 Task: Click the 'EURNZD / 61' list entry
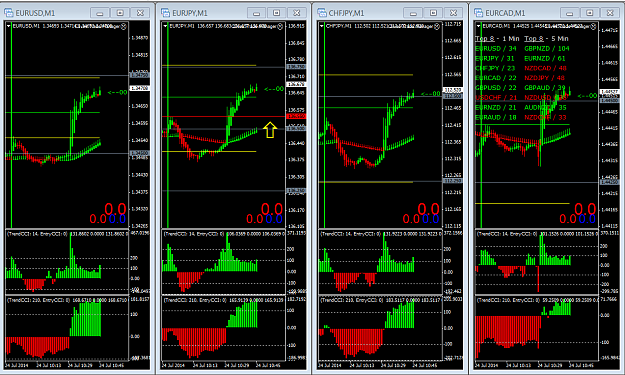[x=545, y=58]
